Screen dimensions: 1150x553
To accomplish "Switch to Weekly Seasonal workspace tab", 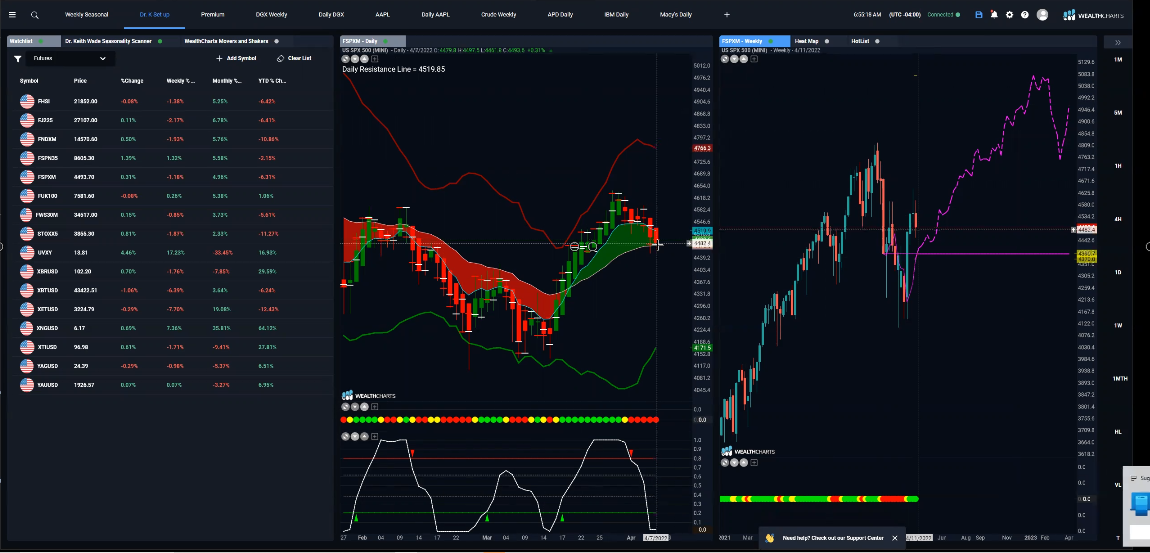I will tap(87, 15).
